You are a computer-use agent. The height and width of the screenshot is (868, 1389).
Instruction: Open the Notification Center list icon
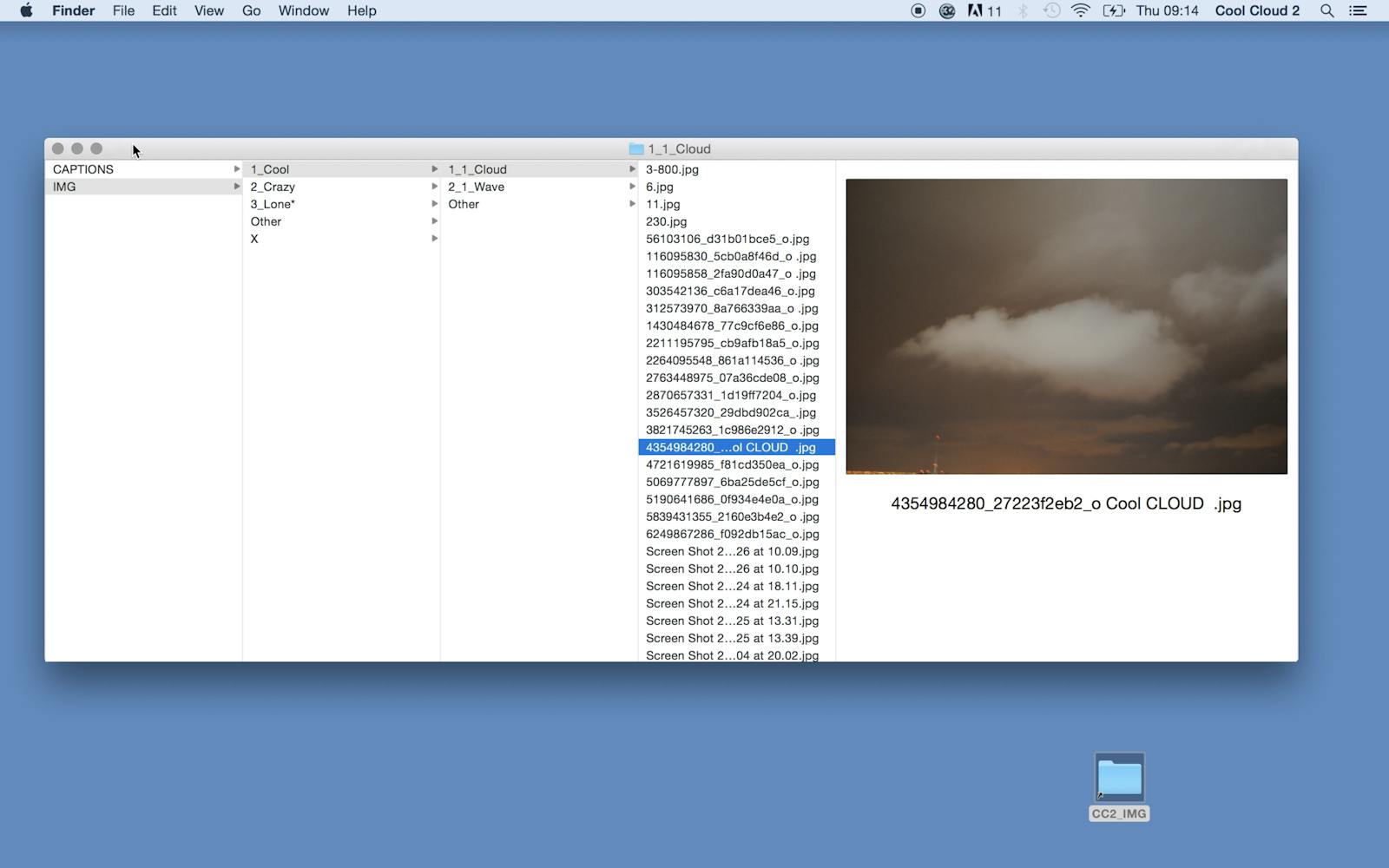point(1358,10)
